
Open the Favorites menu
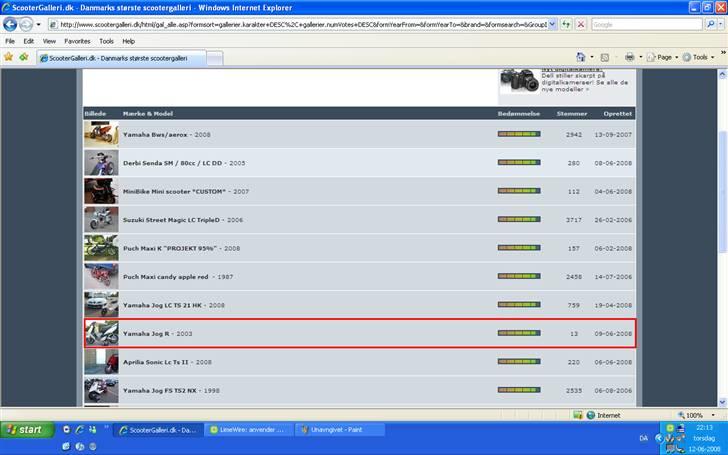pos(77,41)
